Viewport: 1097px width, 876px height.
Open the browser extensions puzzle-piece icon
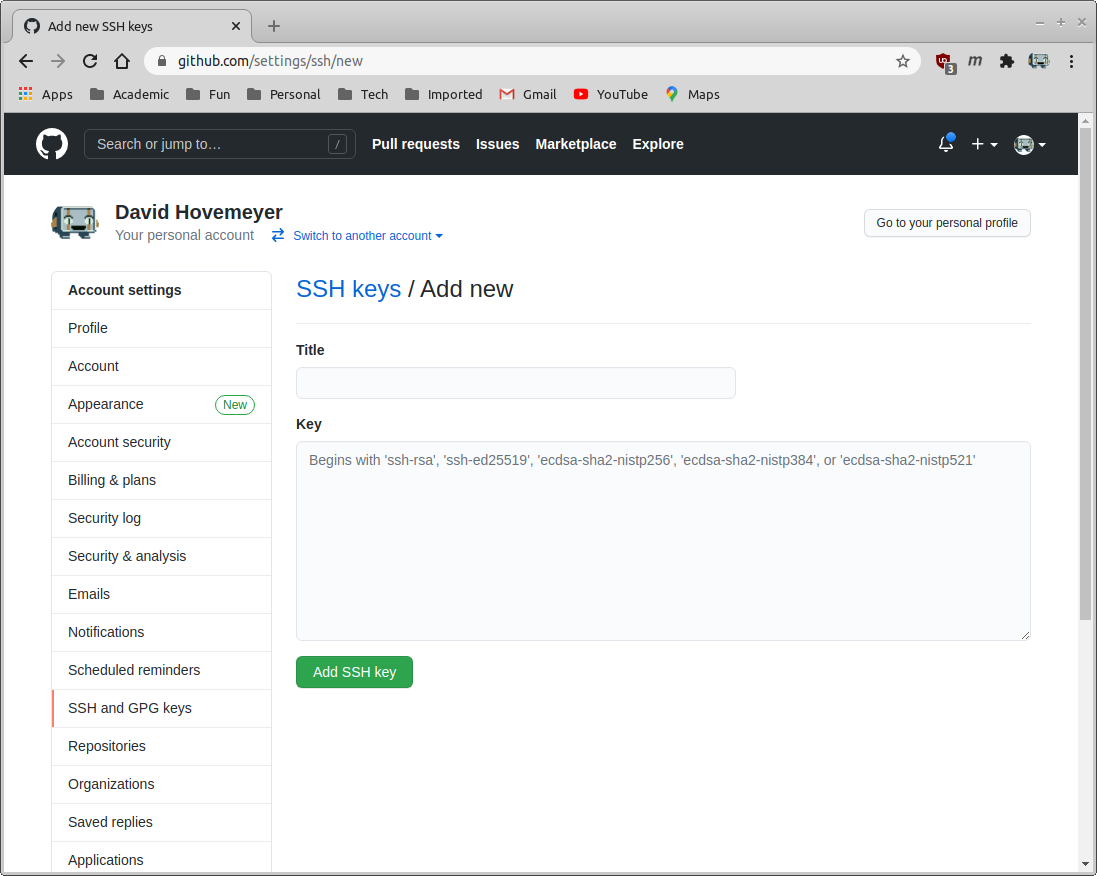point(1006,61)
